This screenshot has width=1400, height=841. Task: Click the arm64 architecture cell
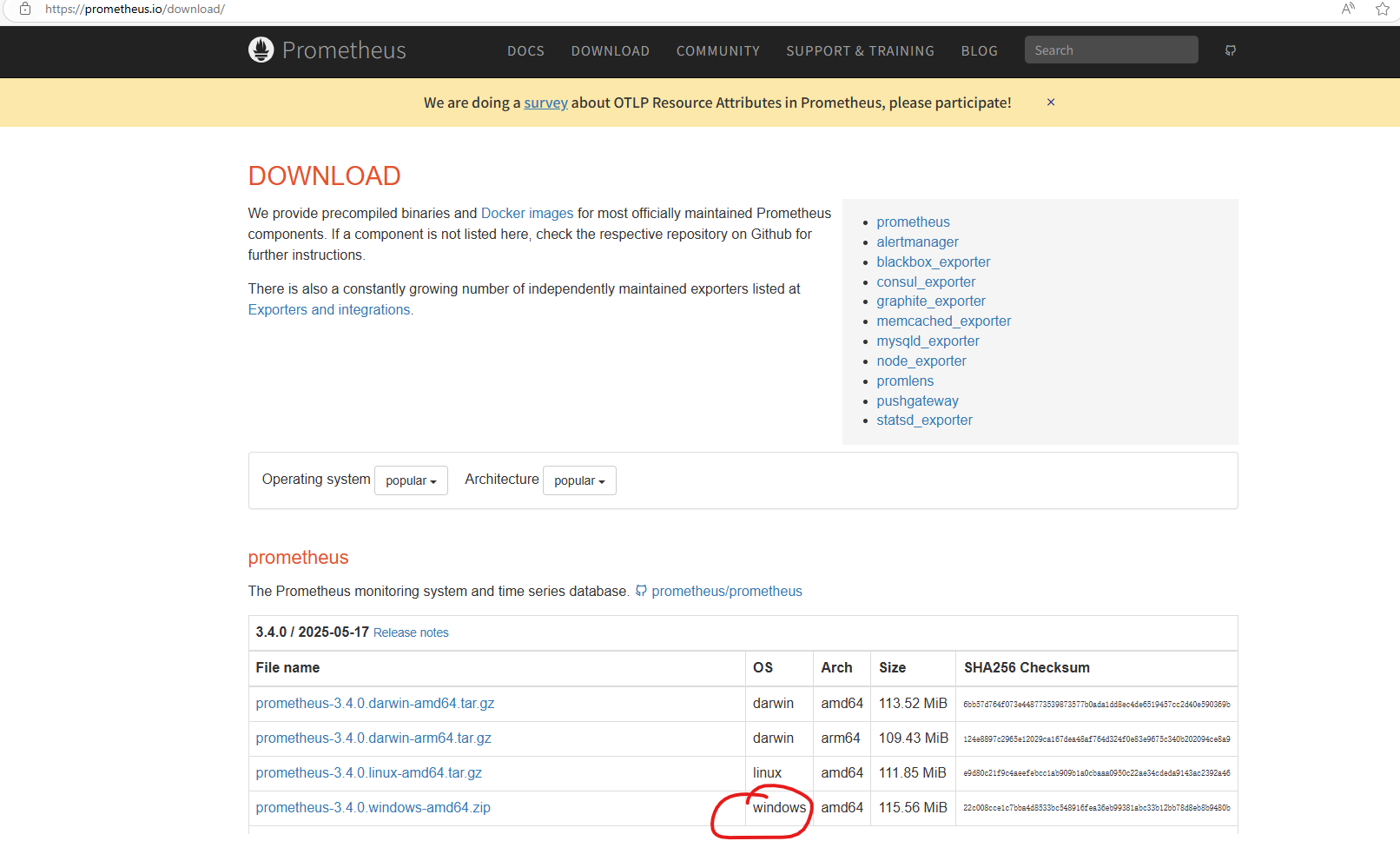(841, 738)
